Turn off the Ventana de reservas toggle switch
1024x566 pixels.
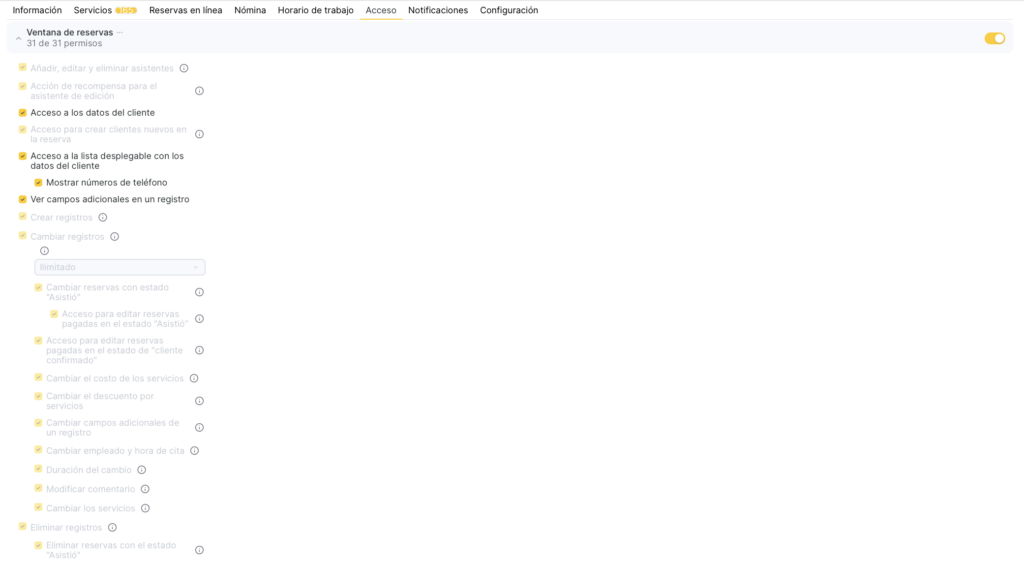tap(994, 38)
